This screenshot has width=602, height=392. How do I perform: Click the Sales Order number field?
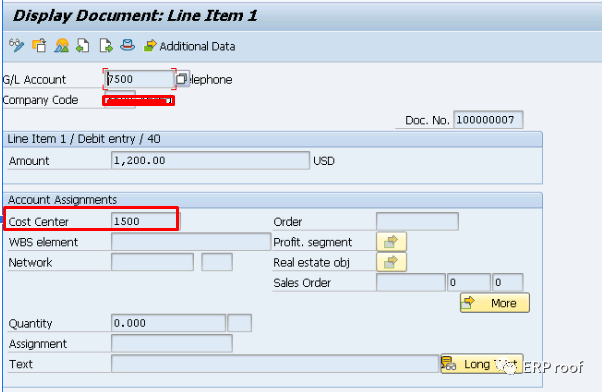click(411, 283)
